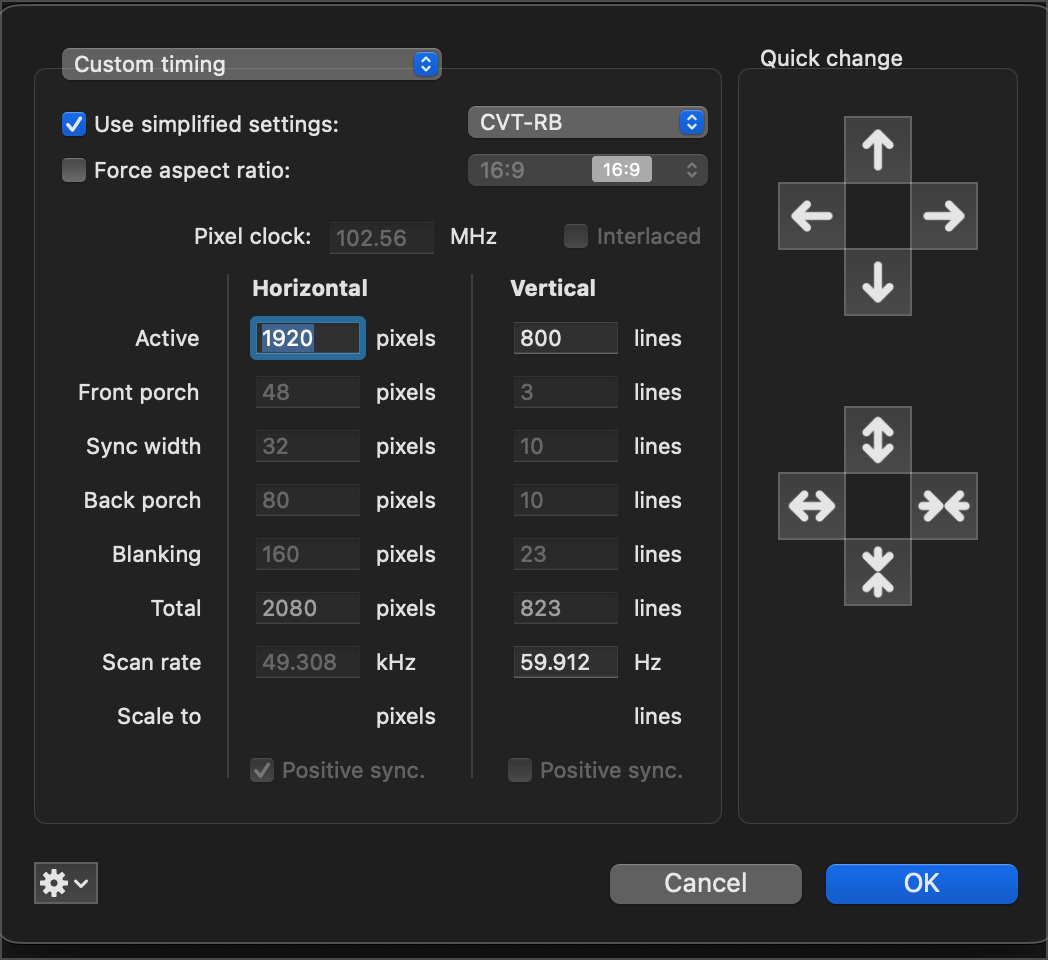Click the Quick change move up arrow
The width and height of the screenshot is (1048, 960).
[x=878, y=150]
